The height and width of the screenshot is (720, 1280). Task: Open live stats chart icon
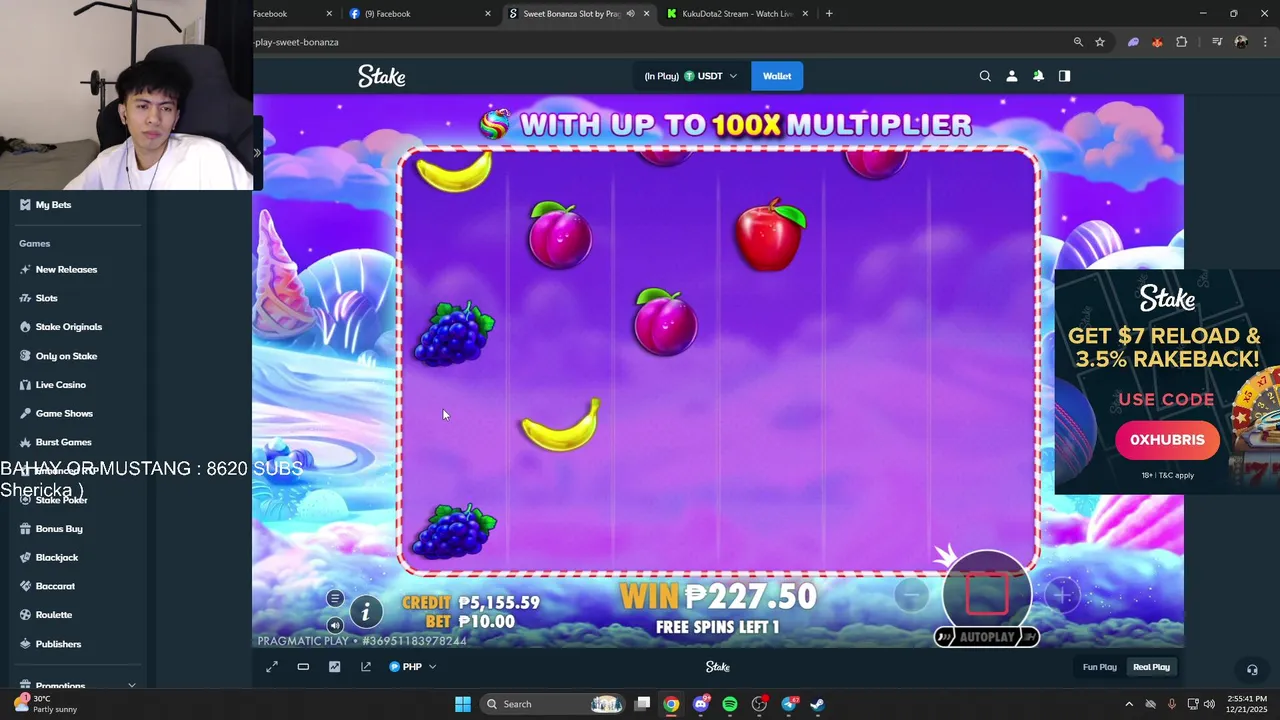click(x=334, y=667)
